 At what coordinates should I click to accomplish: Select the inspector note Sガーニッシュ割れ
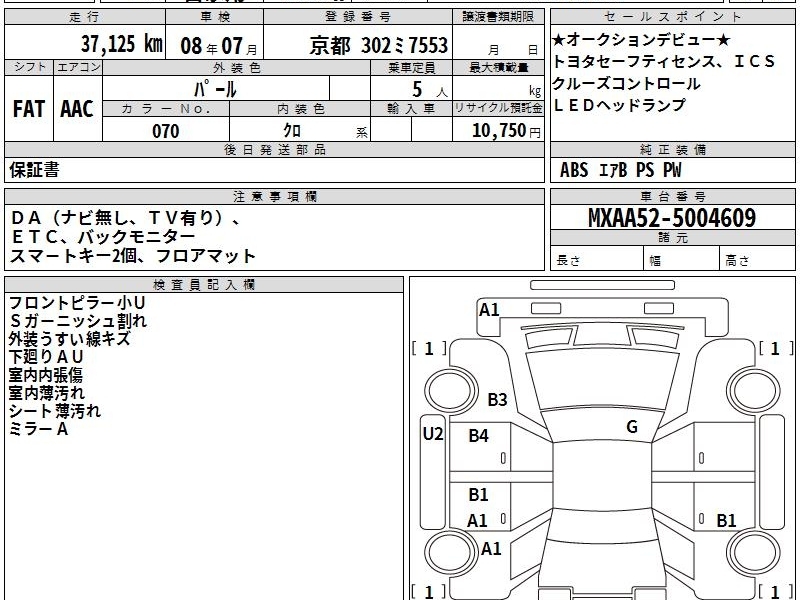point(78,321)
